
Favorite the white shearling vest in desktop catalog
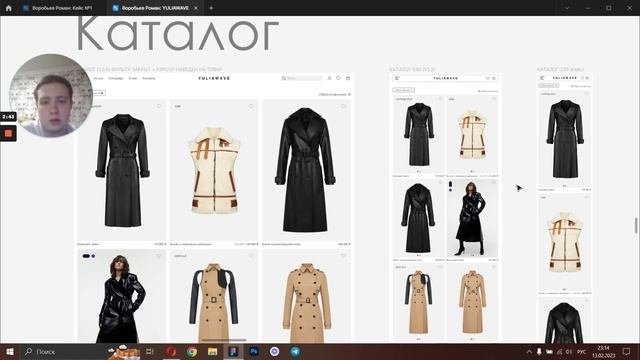pos(251,106)
